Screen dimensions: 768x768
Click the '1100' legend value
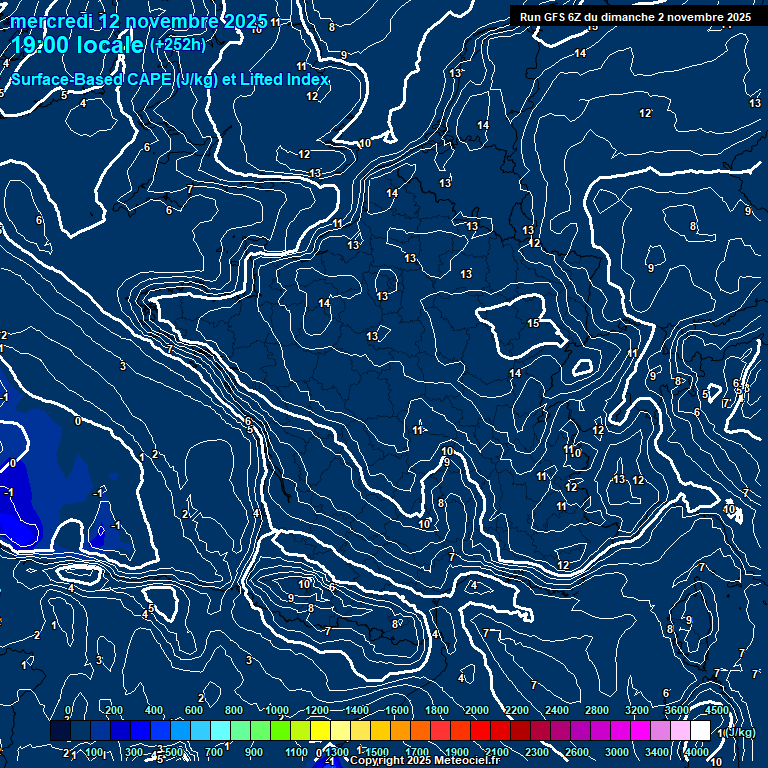(x=297, y=752)
